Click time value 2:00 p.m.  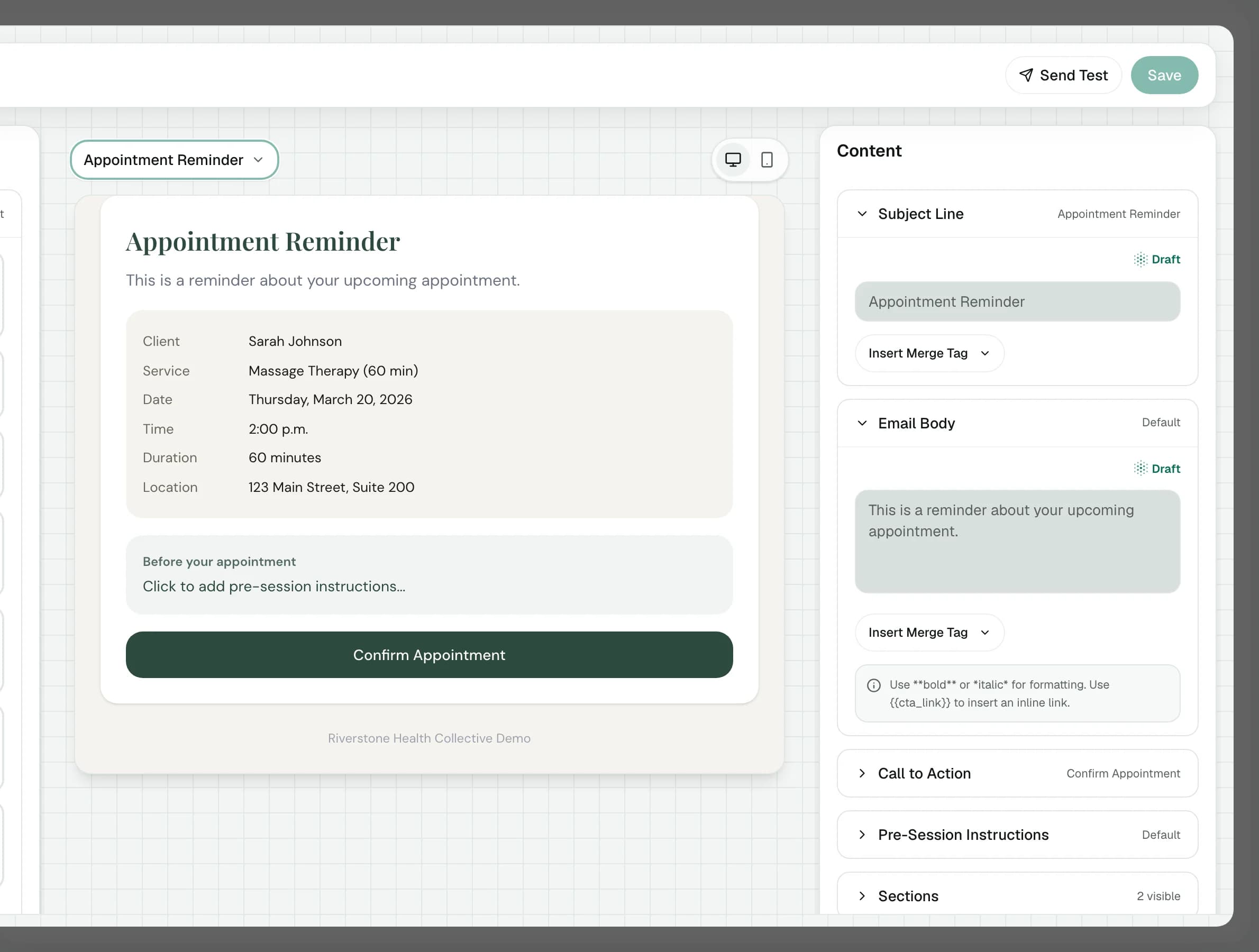point(278,429)
